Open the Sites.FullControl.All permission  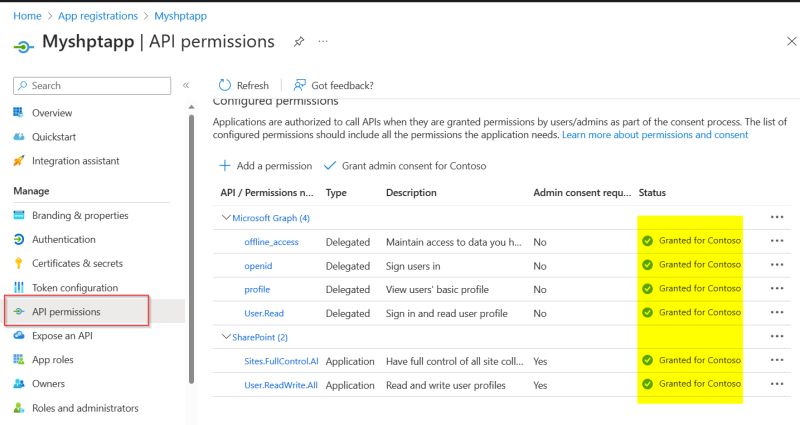pos(281,361)
